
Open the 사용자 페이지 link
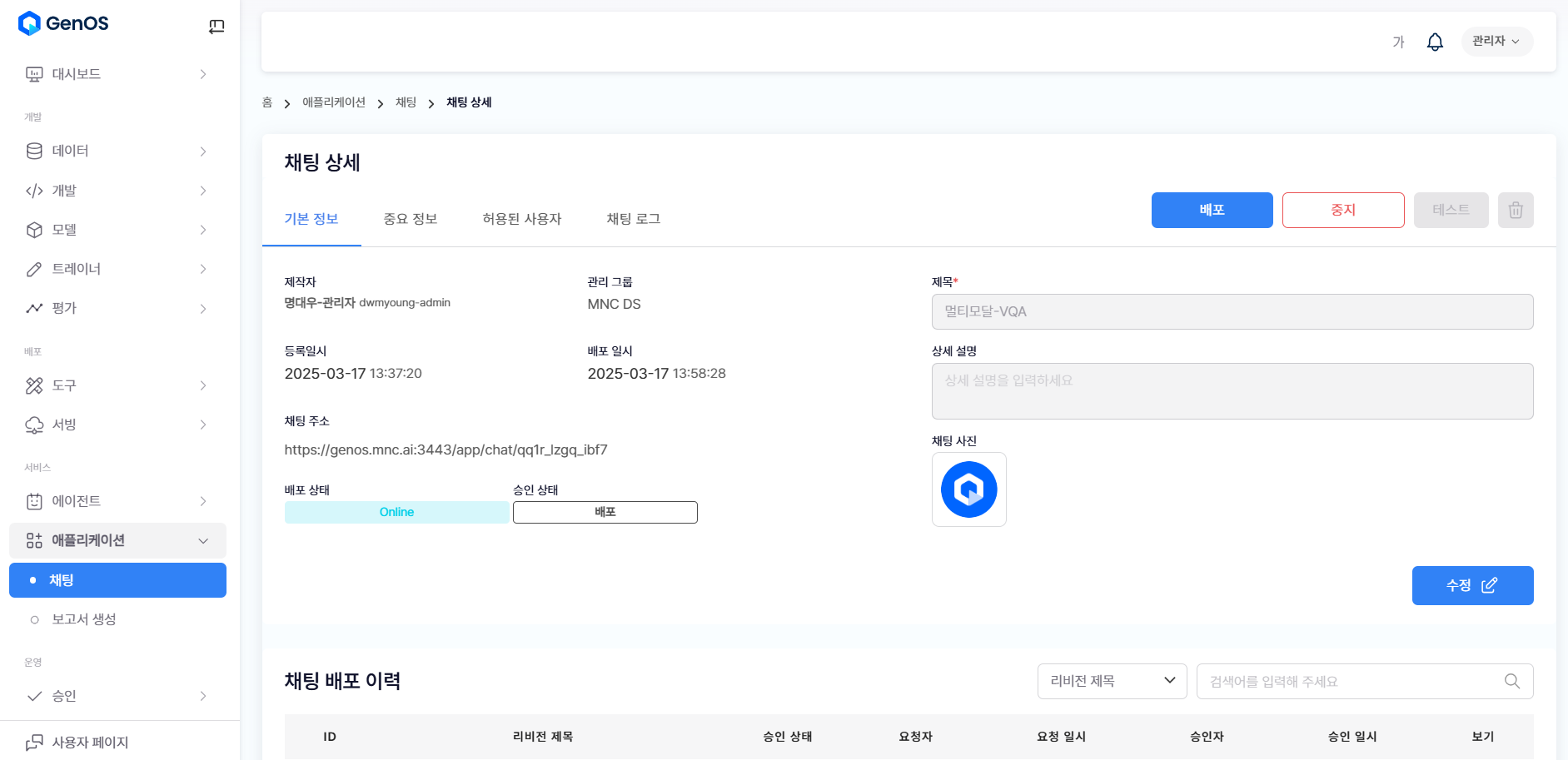pyautogui.click(x=90, y=742)
